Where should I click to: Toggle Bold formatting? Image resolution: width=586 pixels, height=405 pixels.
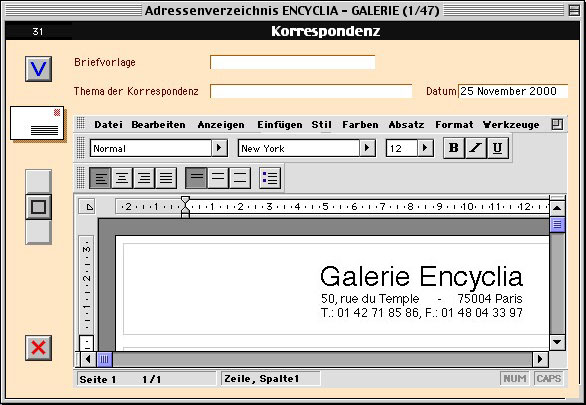[454, 148]
